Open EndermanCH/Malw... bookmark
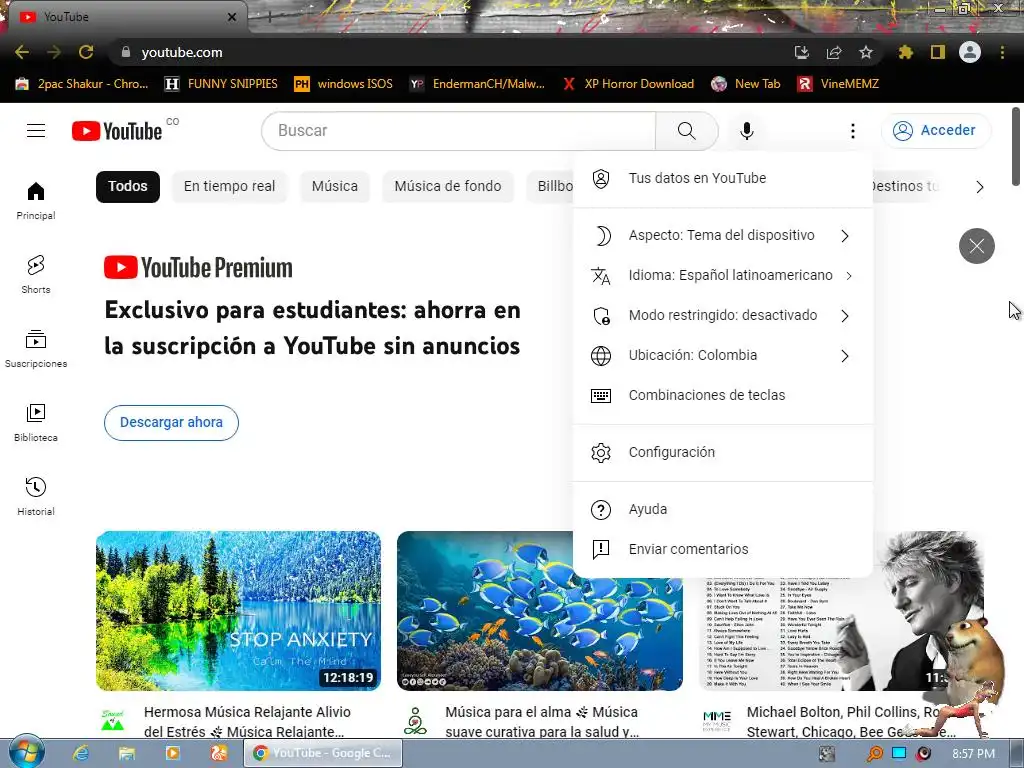 [477, 84]
